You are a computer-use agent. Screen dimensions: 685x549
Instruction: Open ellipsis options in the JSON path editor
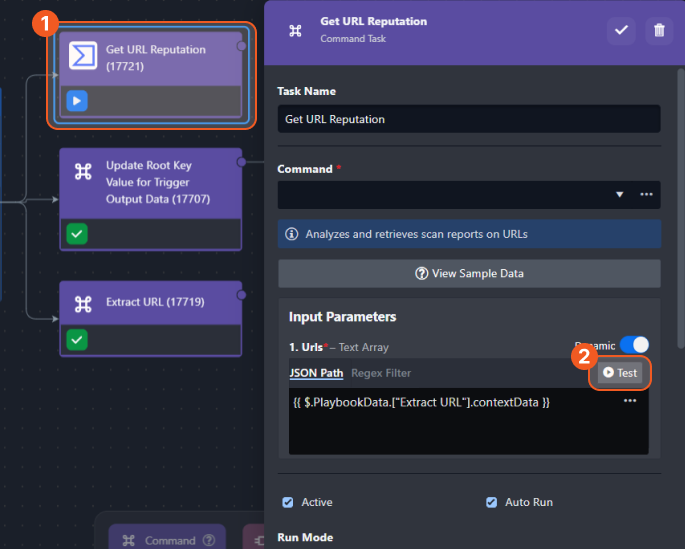pyautogui.click(x=630, y=401)
